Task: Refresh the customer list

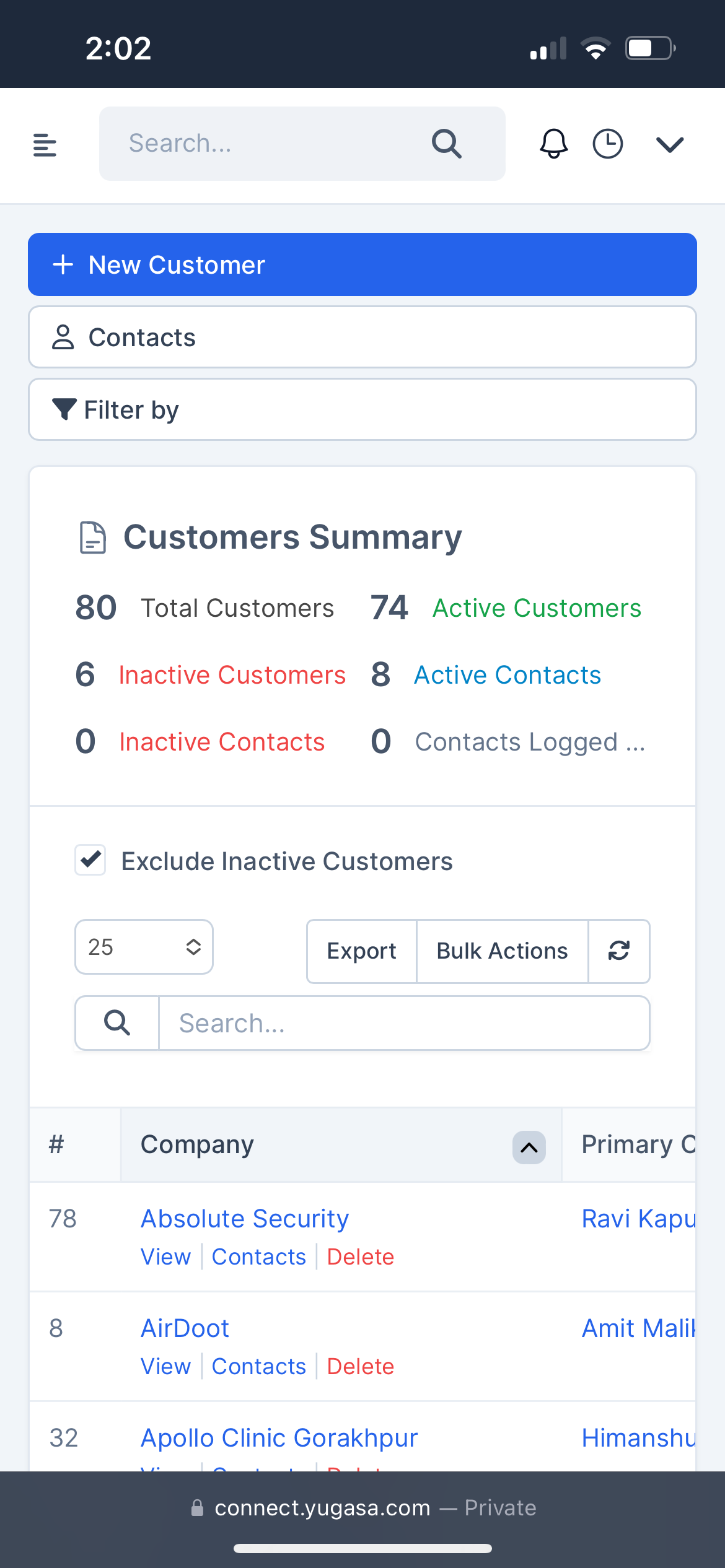Action: (619, 951)
